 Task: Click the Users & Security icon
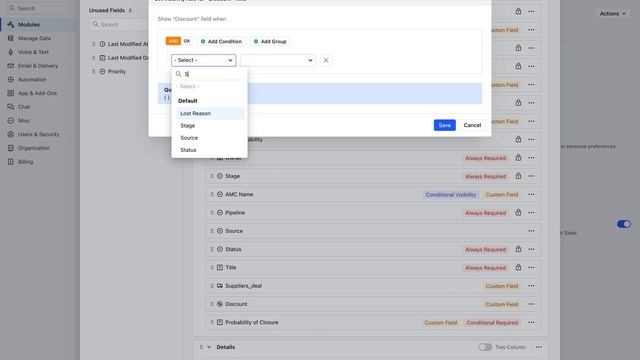click(11, 134)
